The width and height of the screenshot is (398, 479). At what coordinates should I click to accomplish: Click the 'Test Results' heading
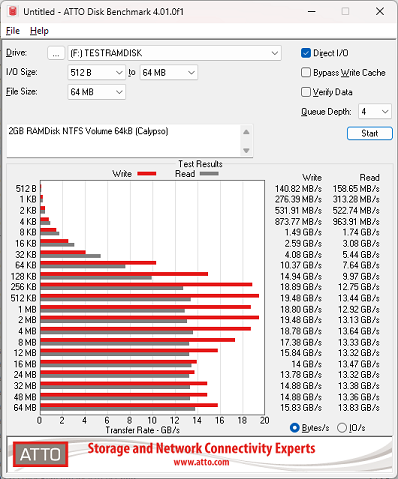200,164
